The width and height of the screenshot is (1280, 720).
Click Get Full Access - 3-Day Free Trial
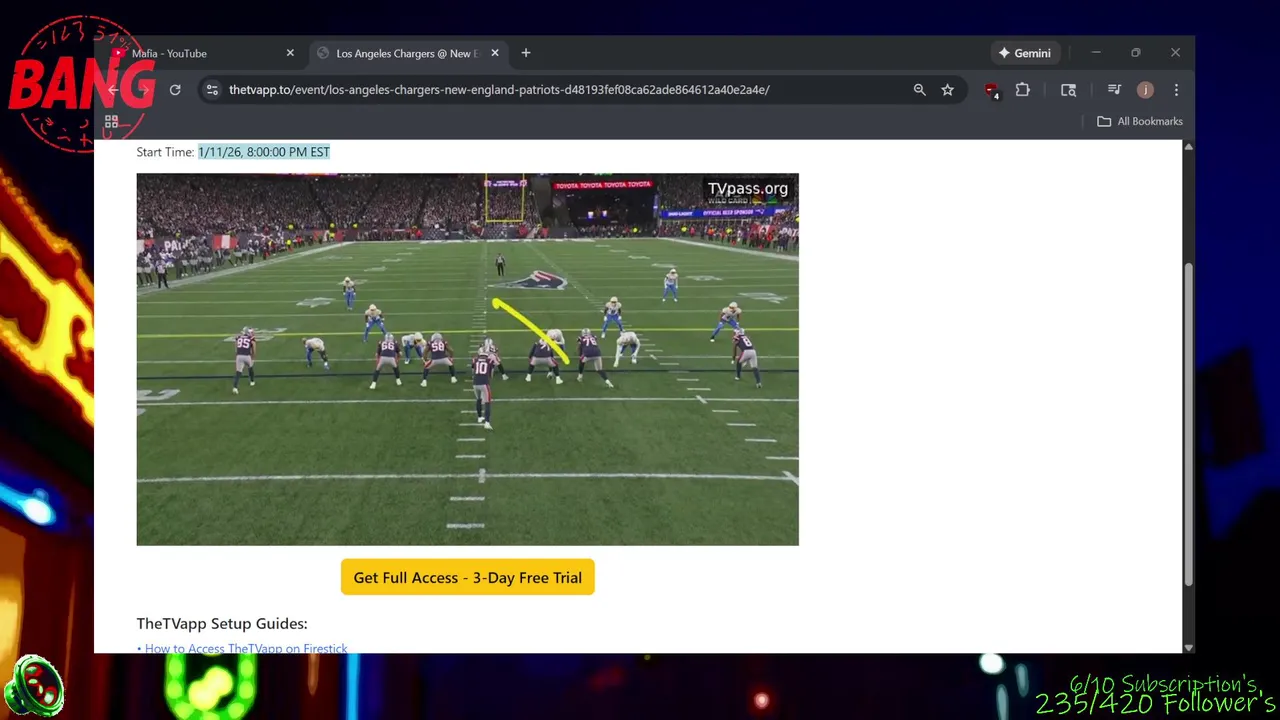(x=467, y=577)
